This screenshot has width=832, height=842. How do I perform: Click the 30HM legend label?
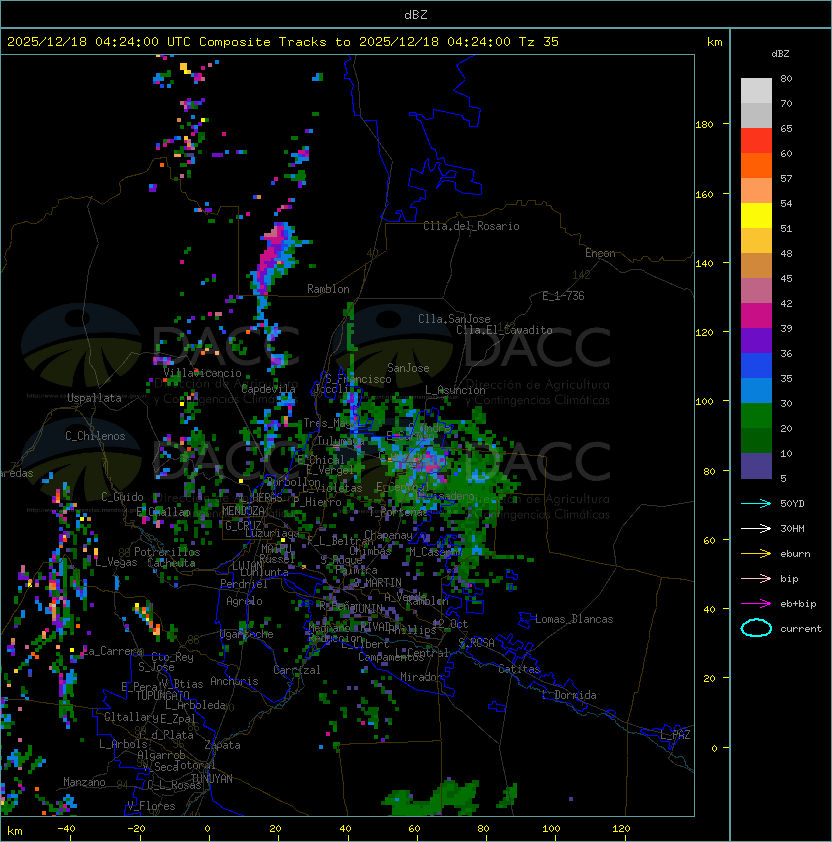(792, 528)
